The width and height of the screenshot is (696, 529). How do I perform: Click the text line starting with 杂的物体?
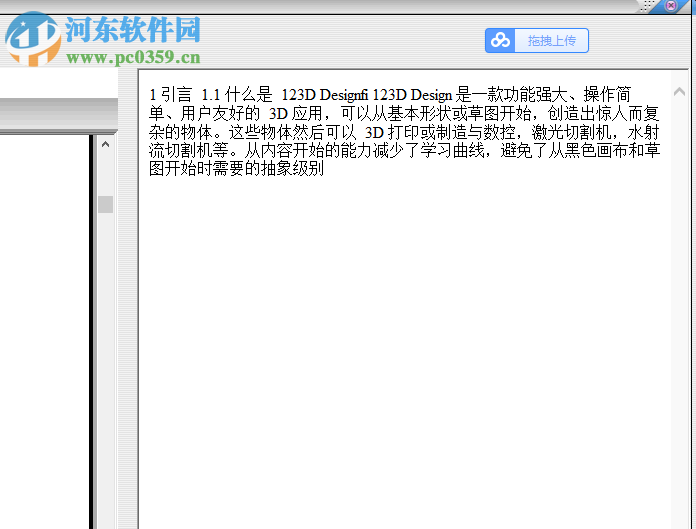[403, 132]
